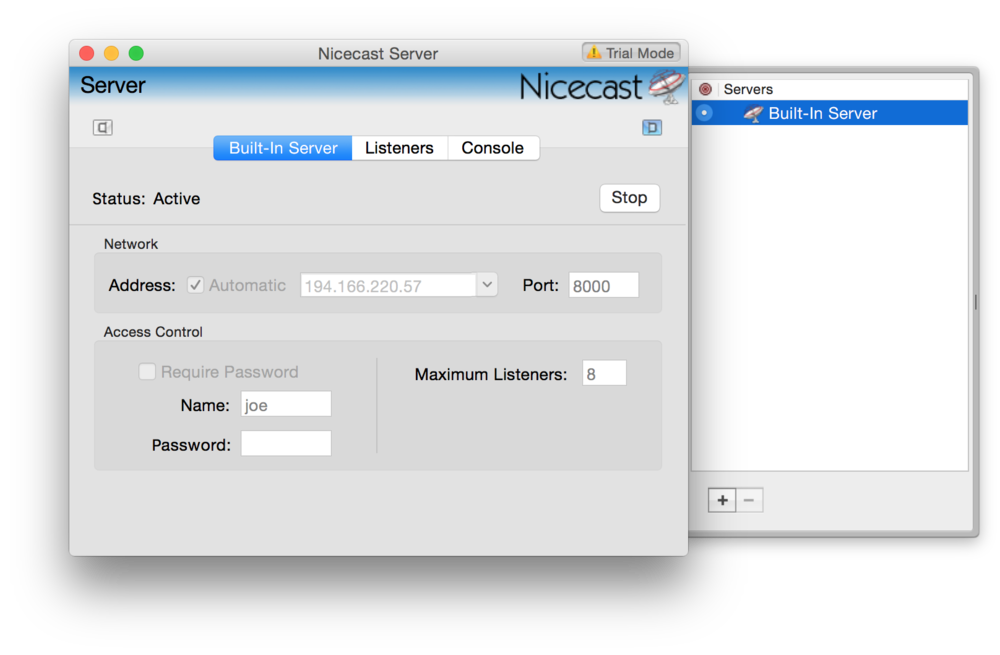Toggle the right drawer panel icon
The image size is (1000, 655).
(x=652, y=127)
